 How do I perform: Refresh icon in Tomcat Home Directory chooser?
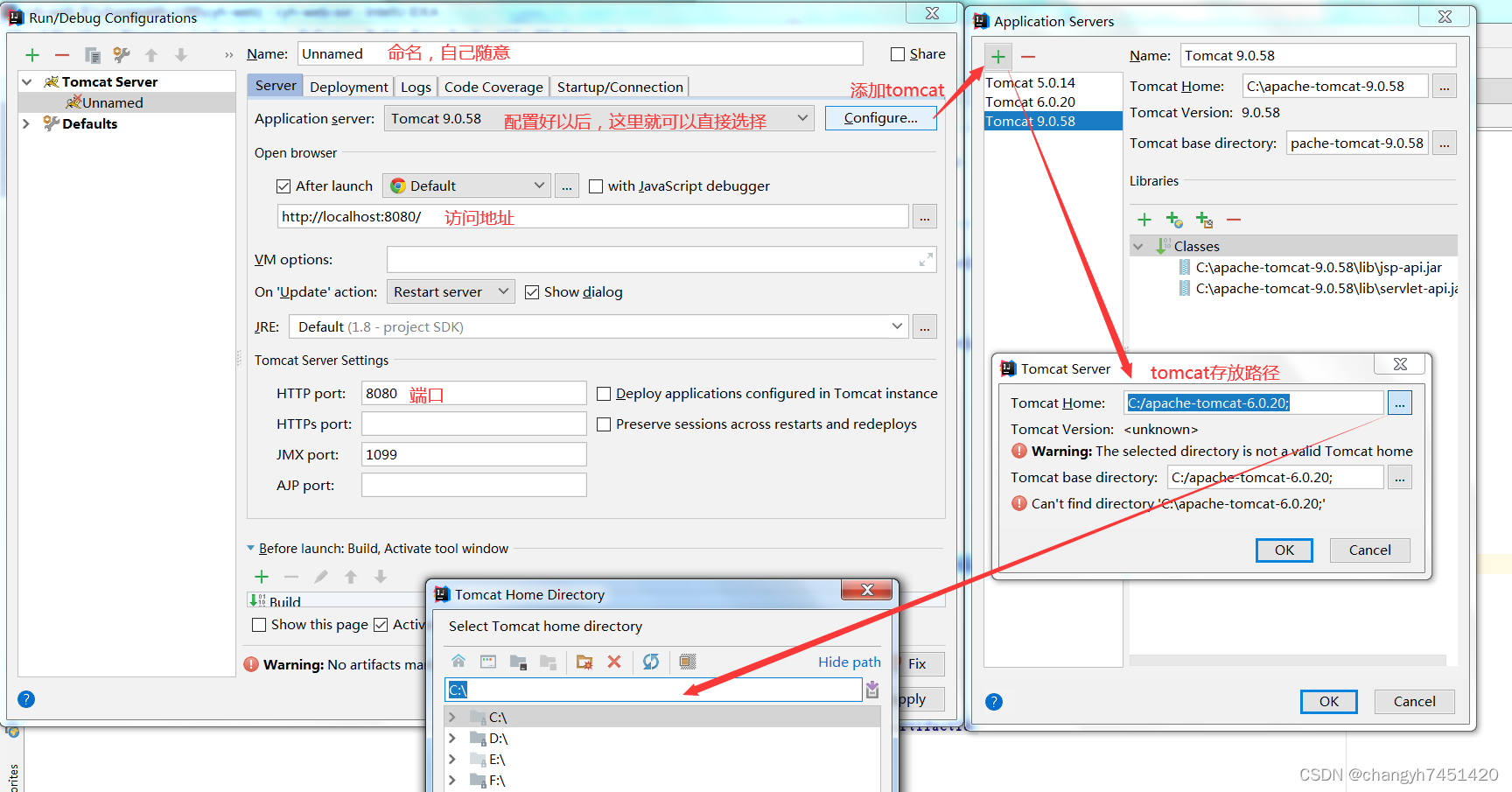tap(651, 662)
